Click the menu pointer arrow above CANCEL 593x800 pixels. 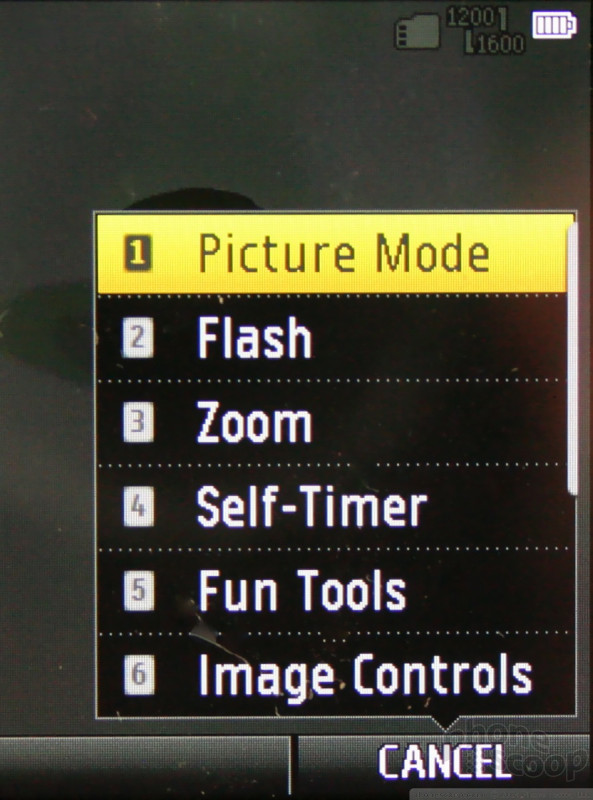click(x=445, y=723)
